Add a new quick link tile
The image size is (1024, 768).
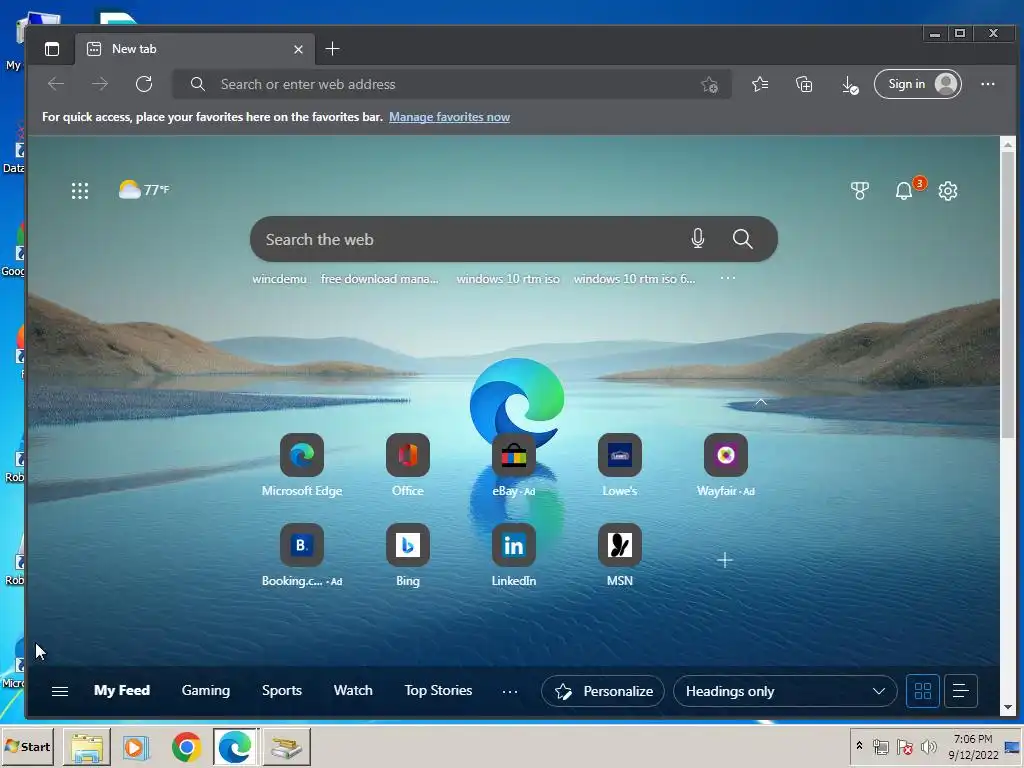(x=725, y=560)
